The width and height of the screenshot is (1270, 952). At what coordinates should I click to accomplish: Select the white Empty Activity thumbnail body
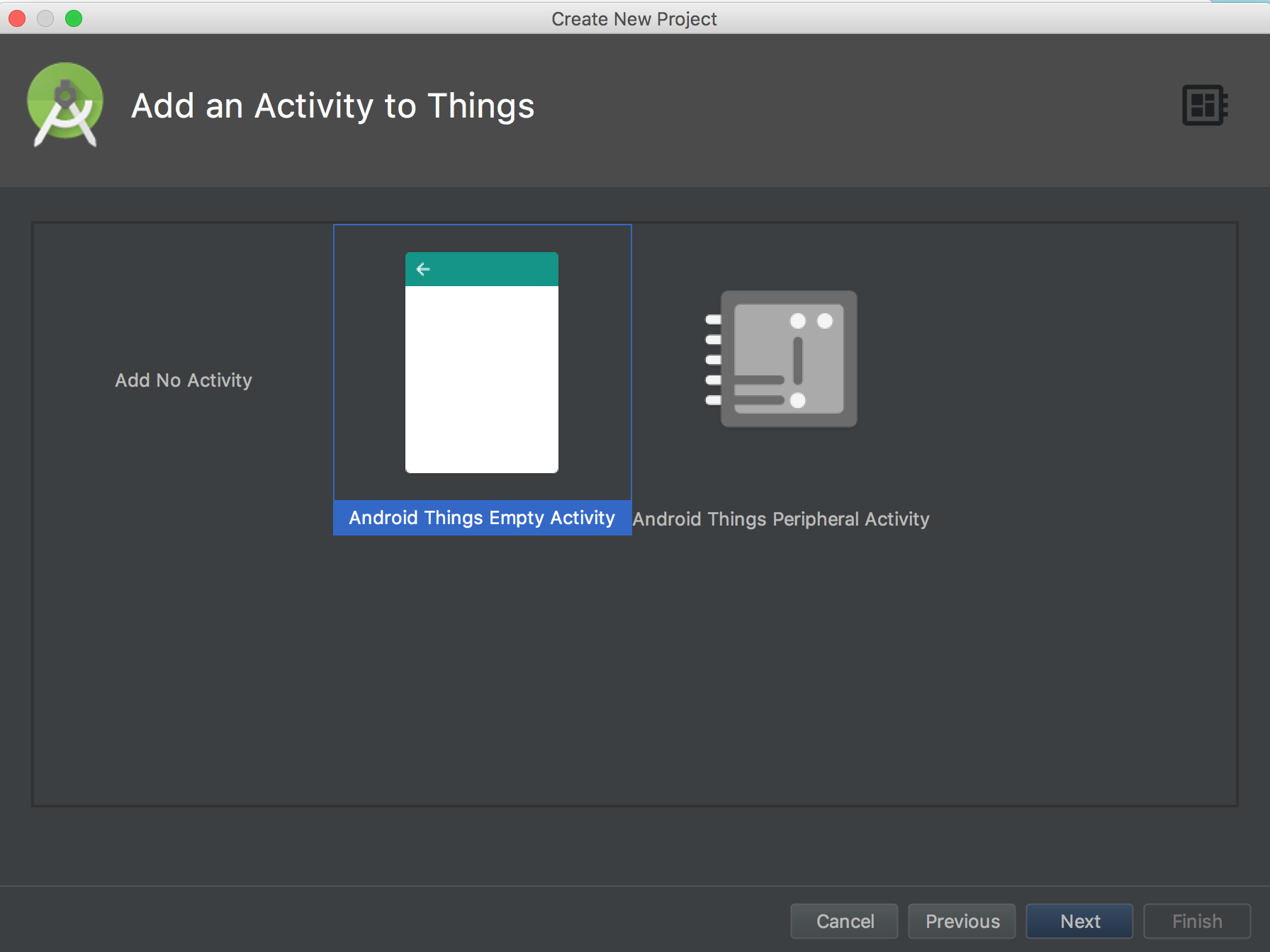482,379
